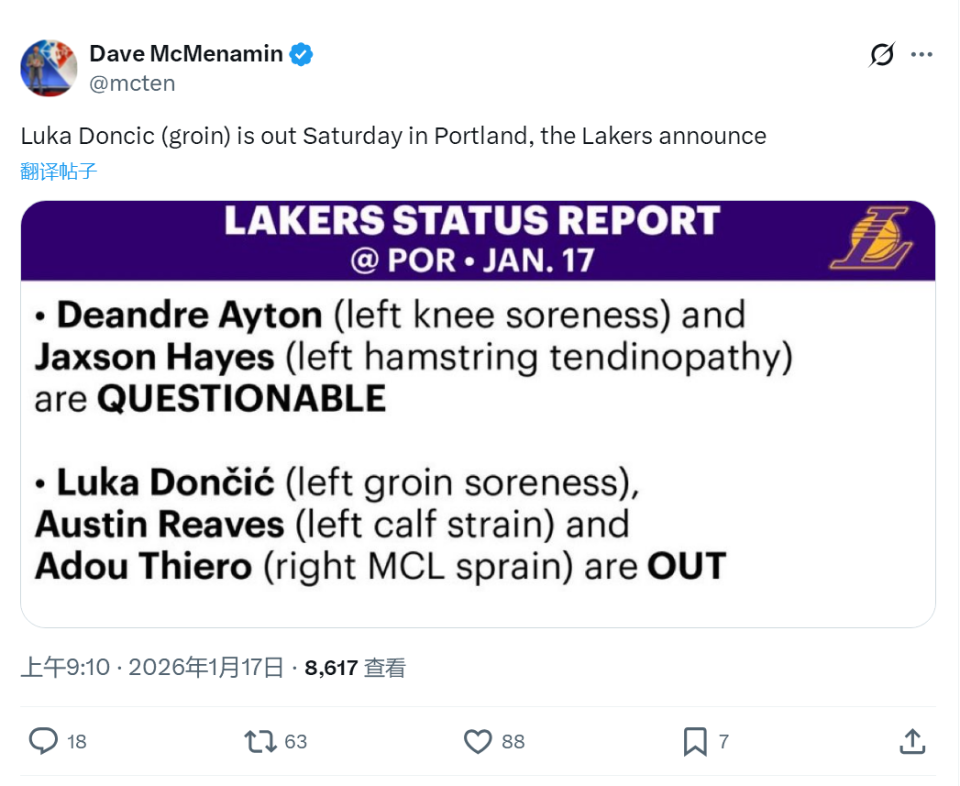Open the share upload icon
960x786 pixels.
[911, 741]
